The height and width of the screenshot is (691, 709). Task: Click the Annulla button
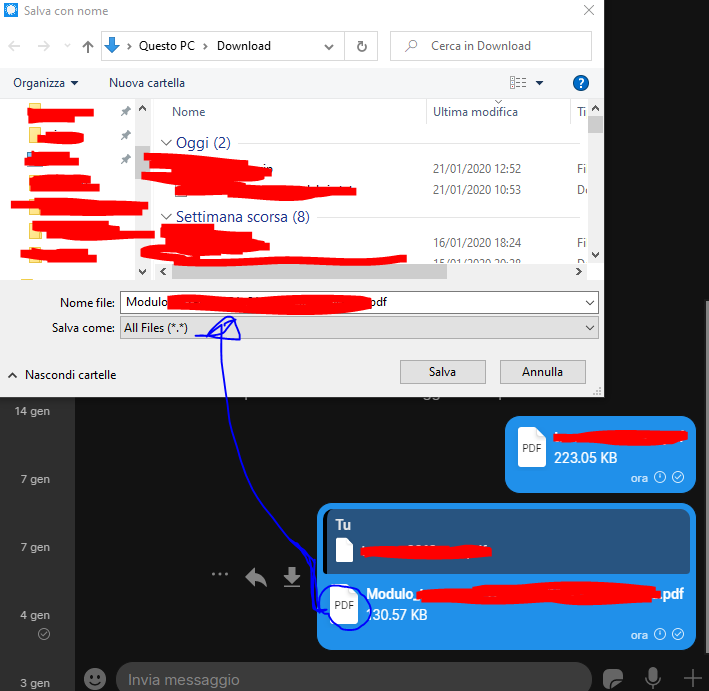[x=543, y=372]
